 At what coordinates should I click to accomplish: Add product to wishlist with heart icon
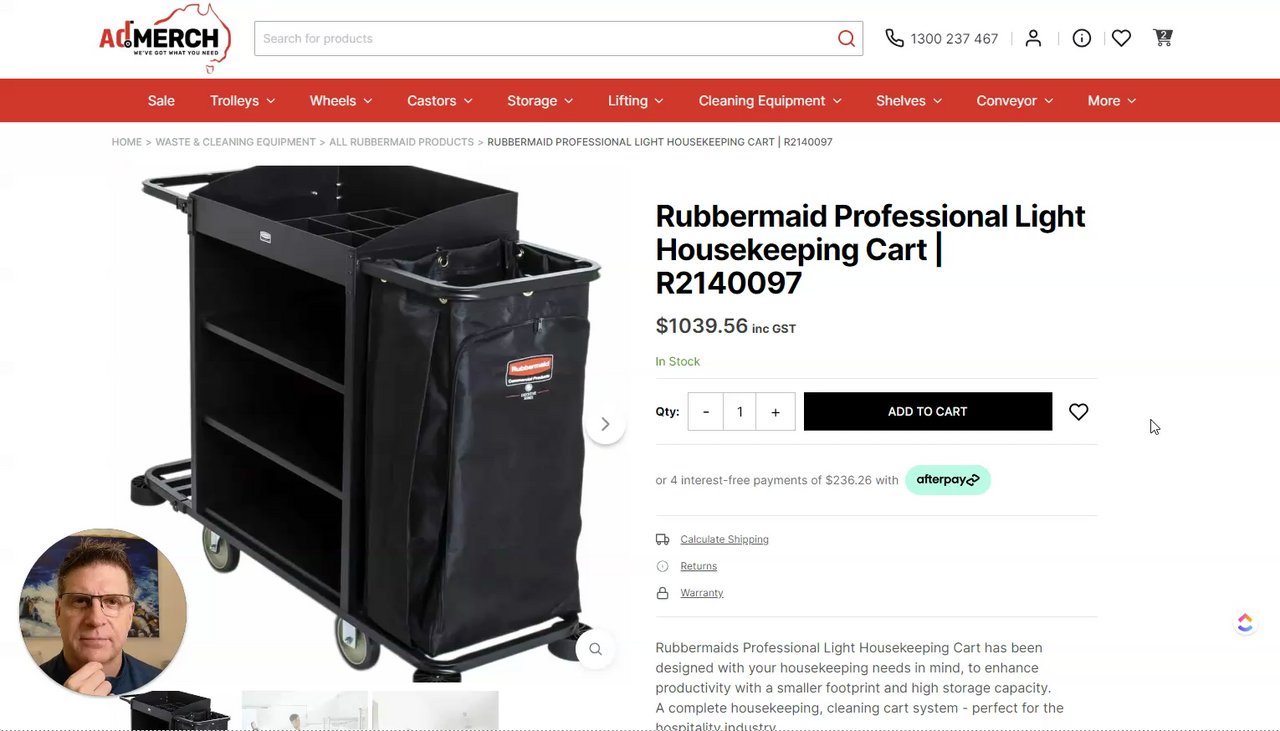[1078, 412]
